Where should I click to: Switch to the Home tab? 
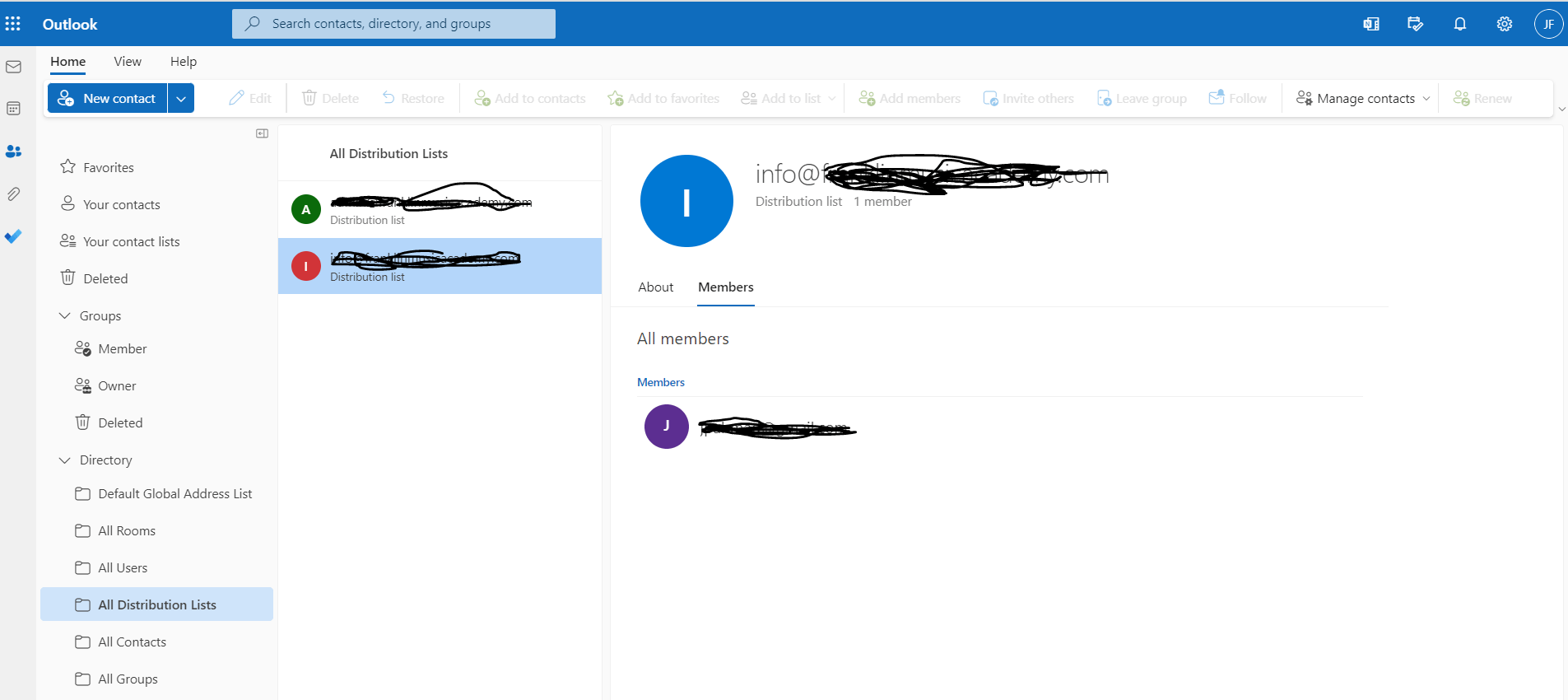(x=67, y=62)
